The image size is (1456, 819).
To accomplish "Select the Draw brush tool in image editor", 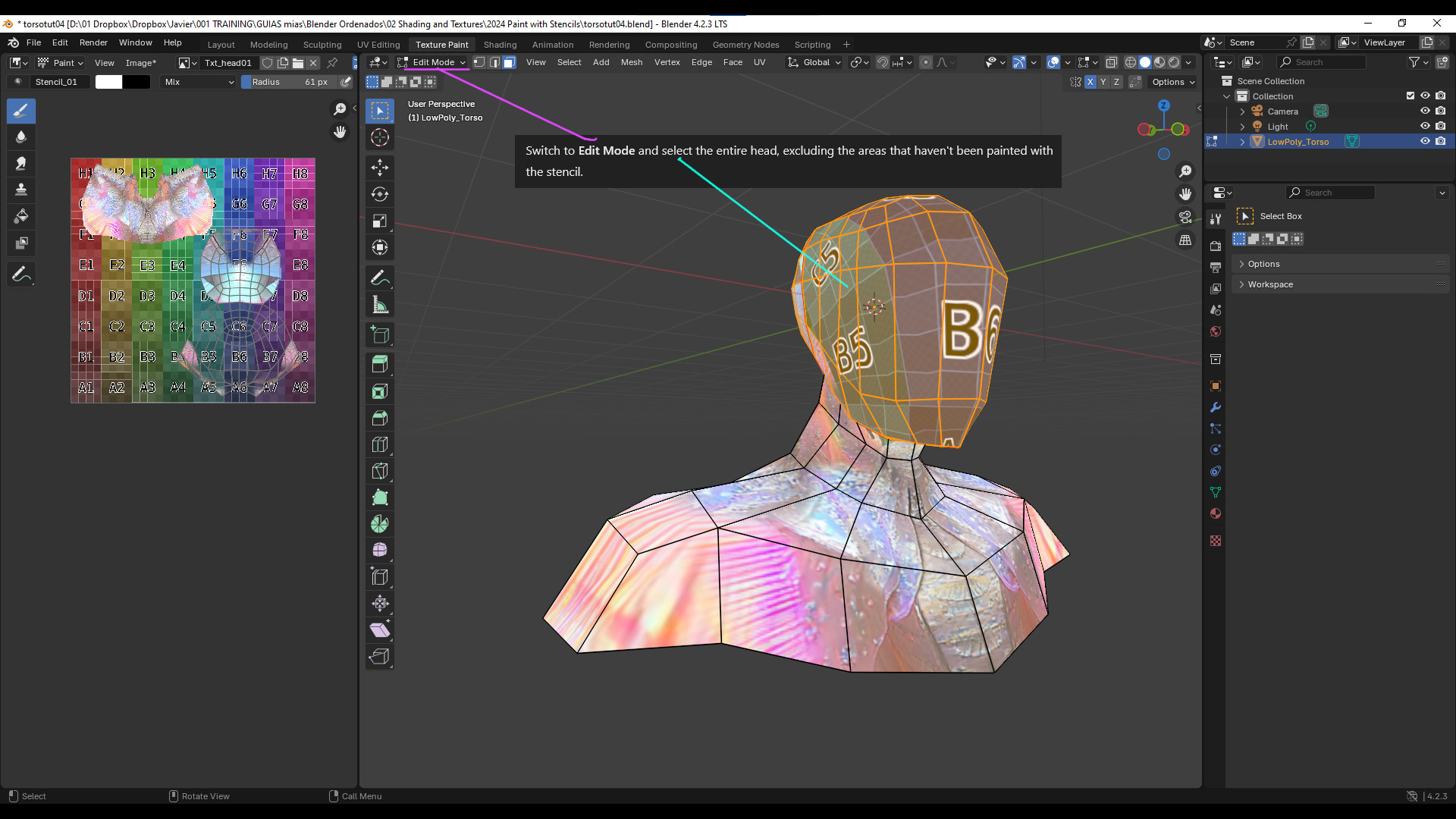I will [x=21, y=111].
